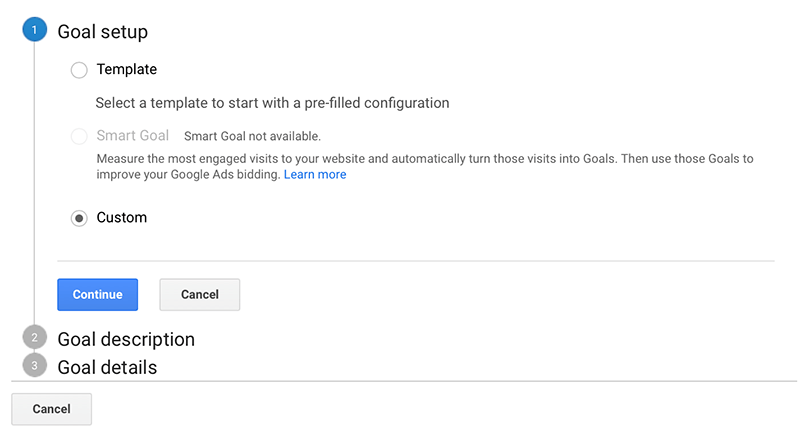Click the bottom-most Cancel button

tap(51, 409)
